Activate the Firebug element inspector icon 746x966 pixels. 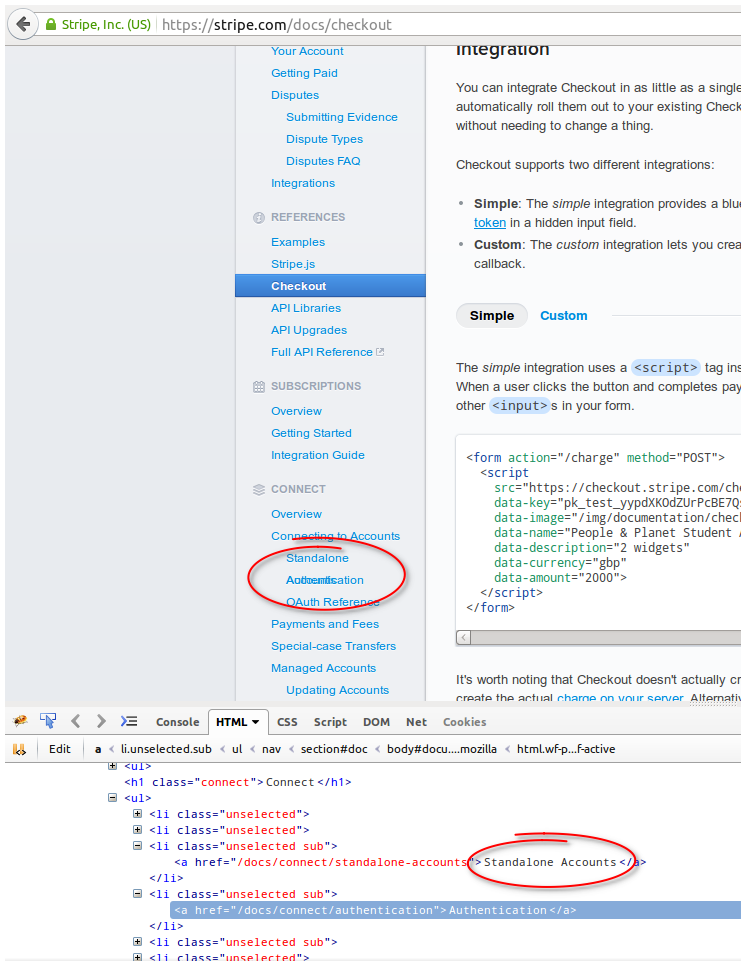pos(48,721)
